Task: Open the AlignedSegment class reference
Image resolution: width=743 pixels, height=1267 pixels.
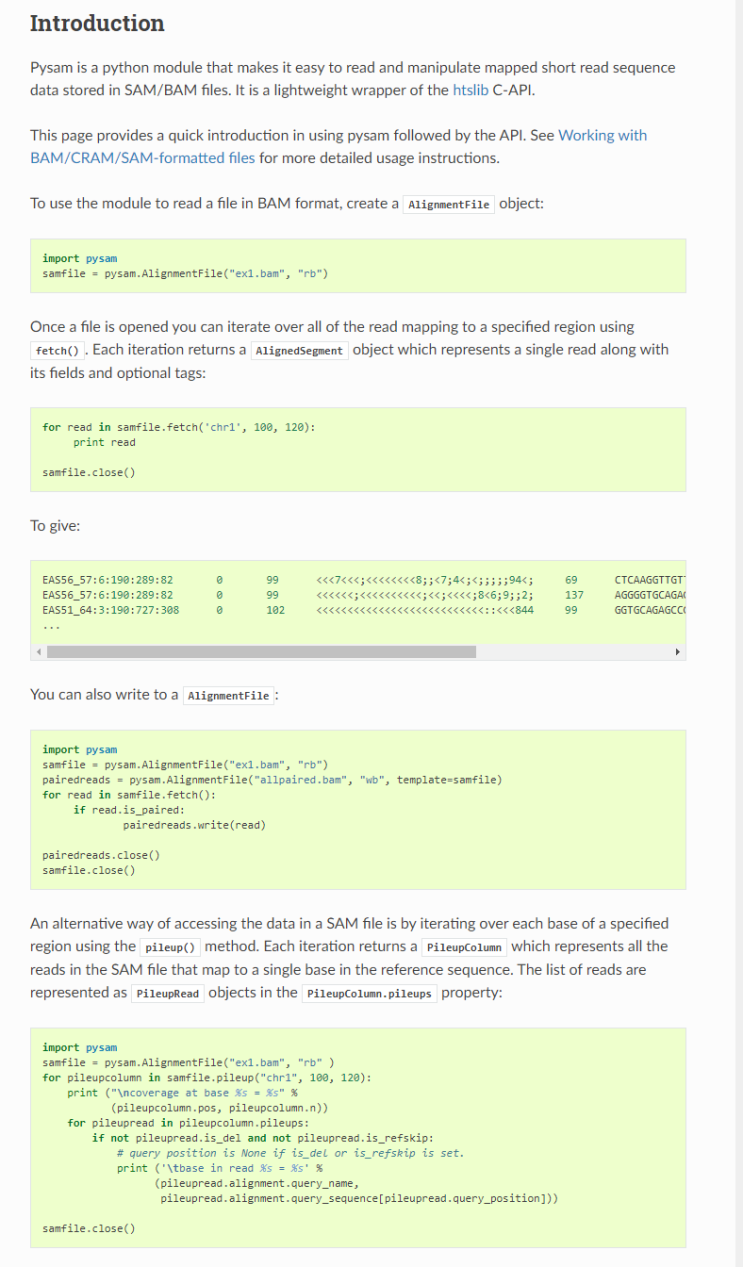Action: pyautogui.click(x=299, y=351)
